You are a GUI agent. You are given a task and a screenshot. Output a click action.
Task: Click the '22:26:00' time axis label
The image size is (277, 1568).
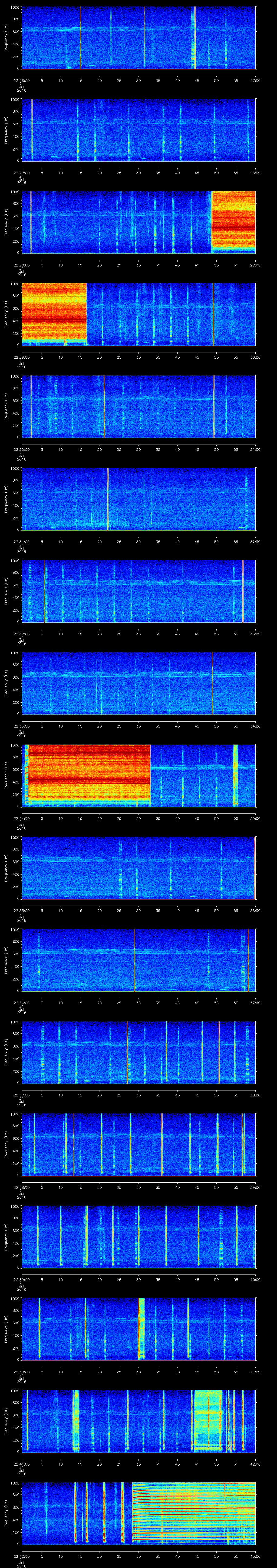(x=21, y=80)
